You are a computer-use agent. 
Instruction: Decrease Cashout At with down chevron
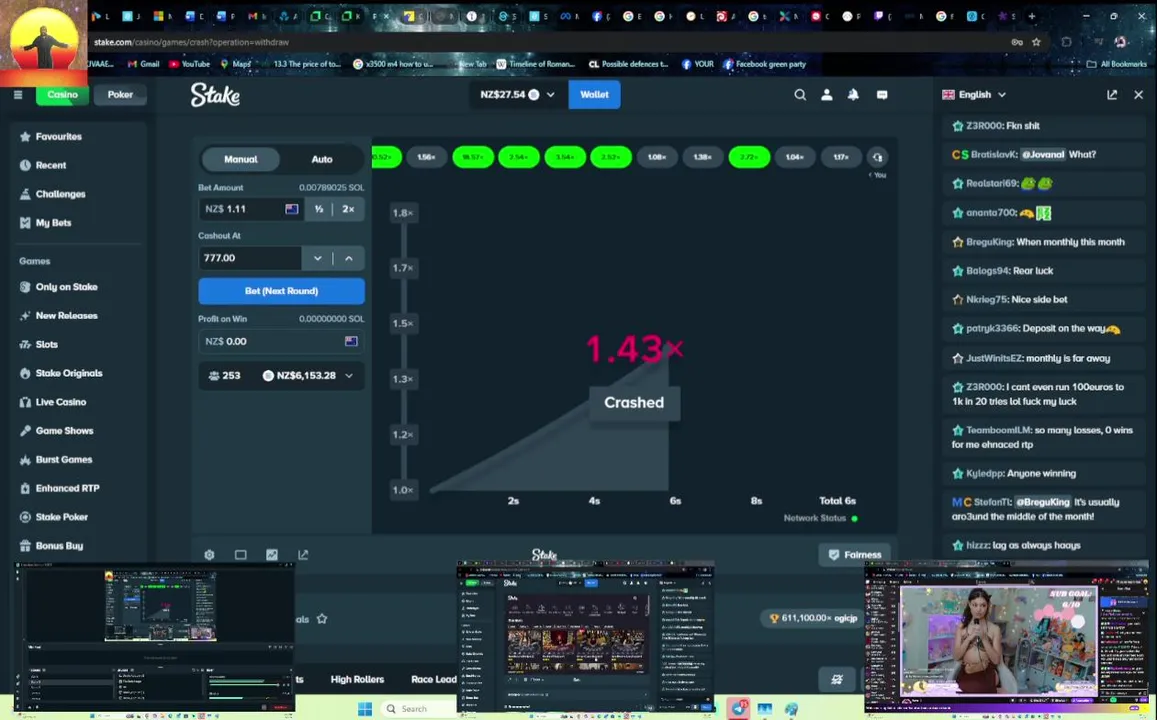[317, 258]
